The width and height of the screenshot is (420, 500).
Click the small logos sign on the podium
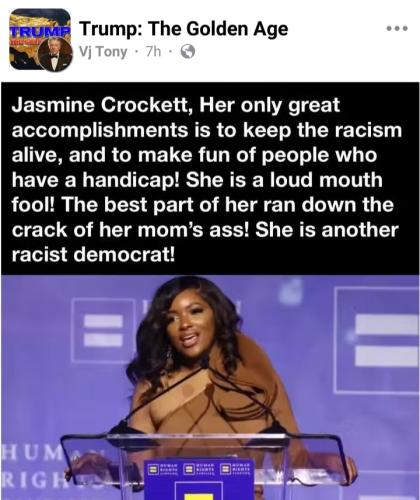pyautogui.click(x=199, y=469)
